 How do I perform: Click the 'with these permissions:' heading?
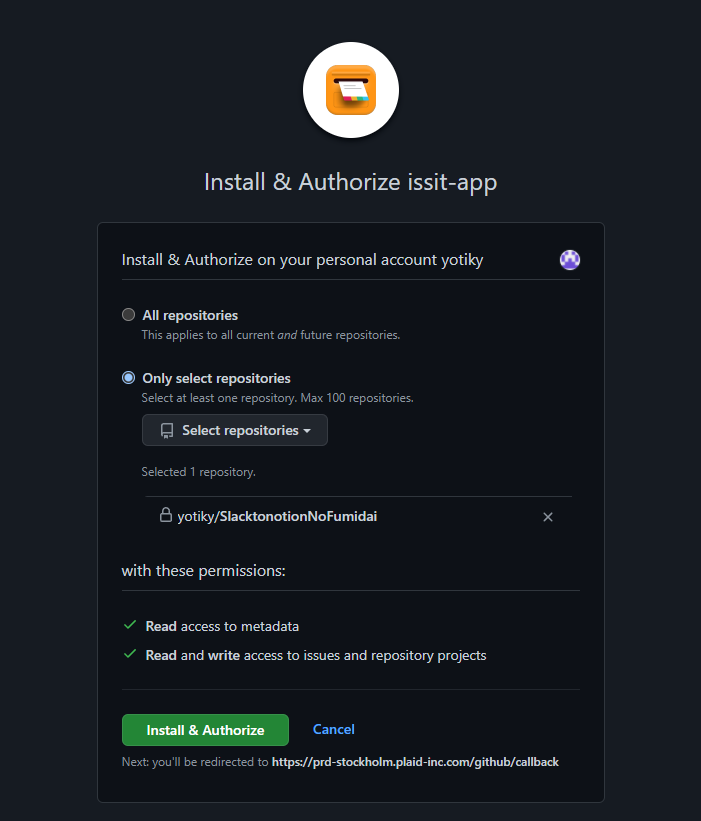204,571
